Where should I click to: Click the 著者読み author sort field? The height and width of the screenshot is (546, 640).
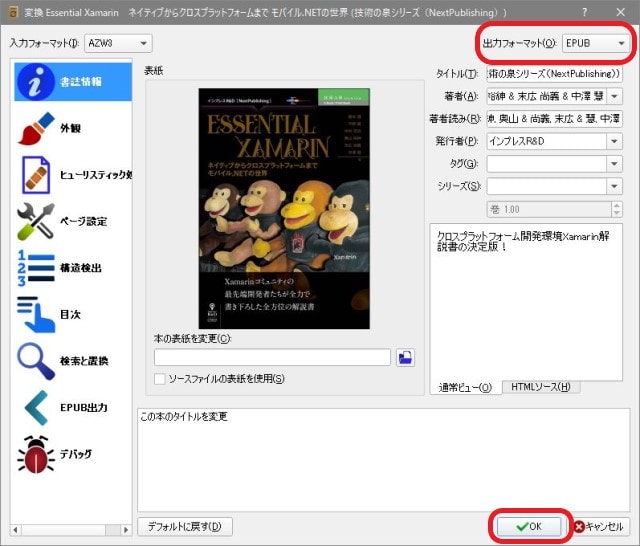(554, 119)
